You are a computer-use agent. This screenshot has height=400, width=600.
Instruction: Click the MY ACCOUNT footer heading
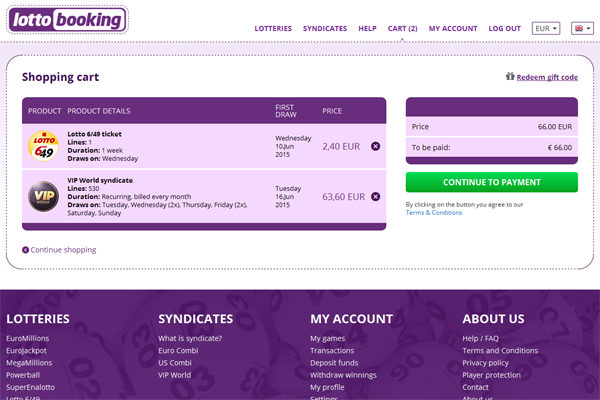(x=352, y=319)
